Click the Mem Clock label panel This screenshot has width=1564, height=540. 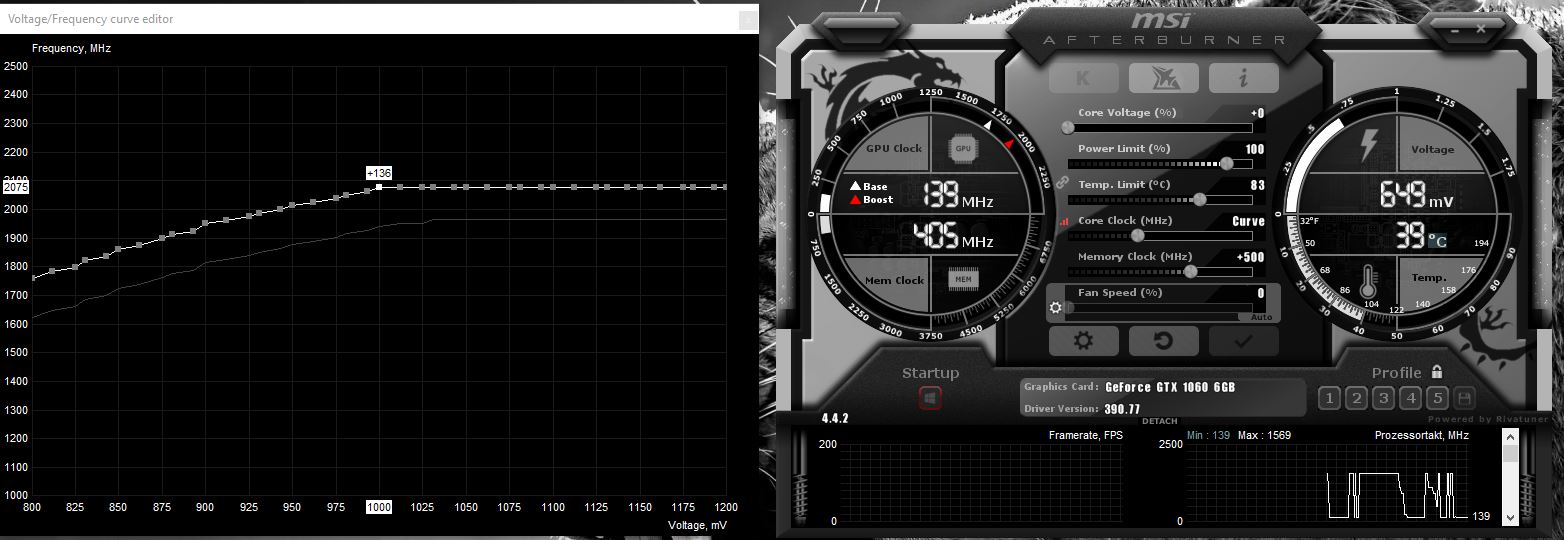point(894,280)
